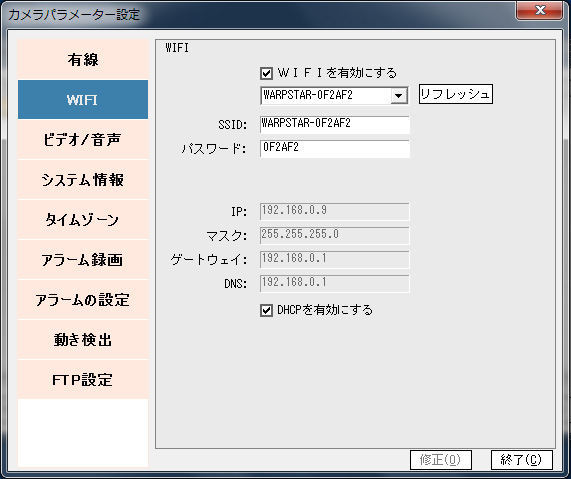Screen dimensions: 571x479
Task: Close the カメラパラメーター設定 window
Action: point(540,10)
